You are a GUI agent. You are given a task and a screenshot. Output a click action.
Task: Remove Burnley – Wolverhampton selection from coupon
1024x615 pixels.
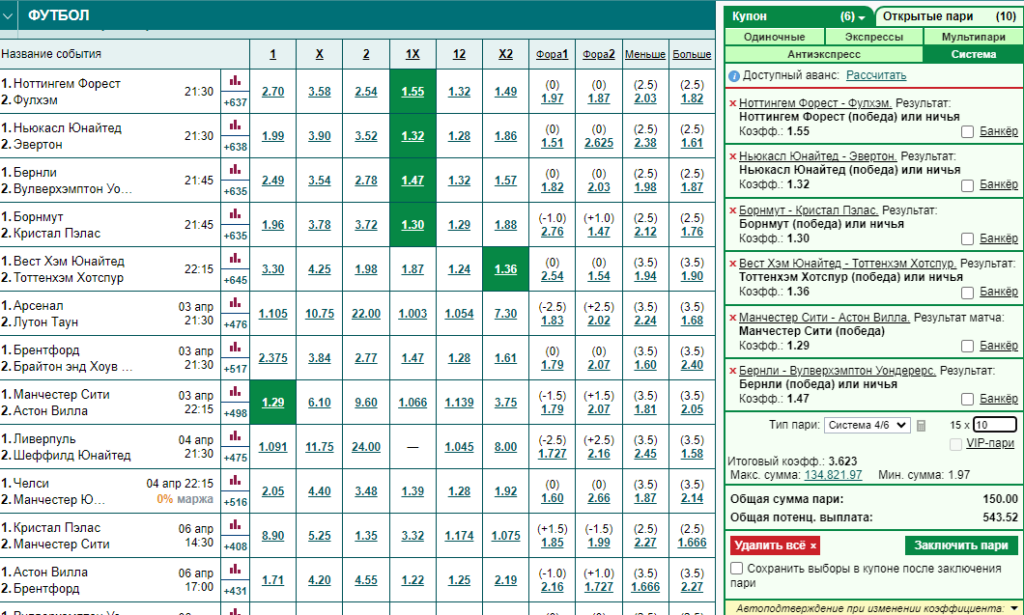point(733,371)
